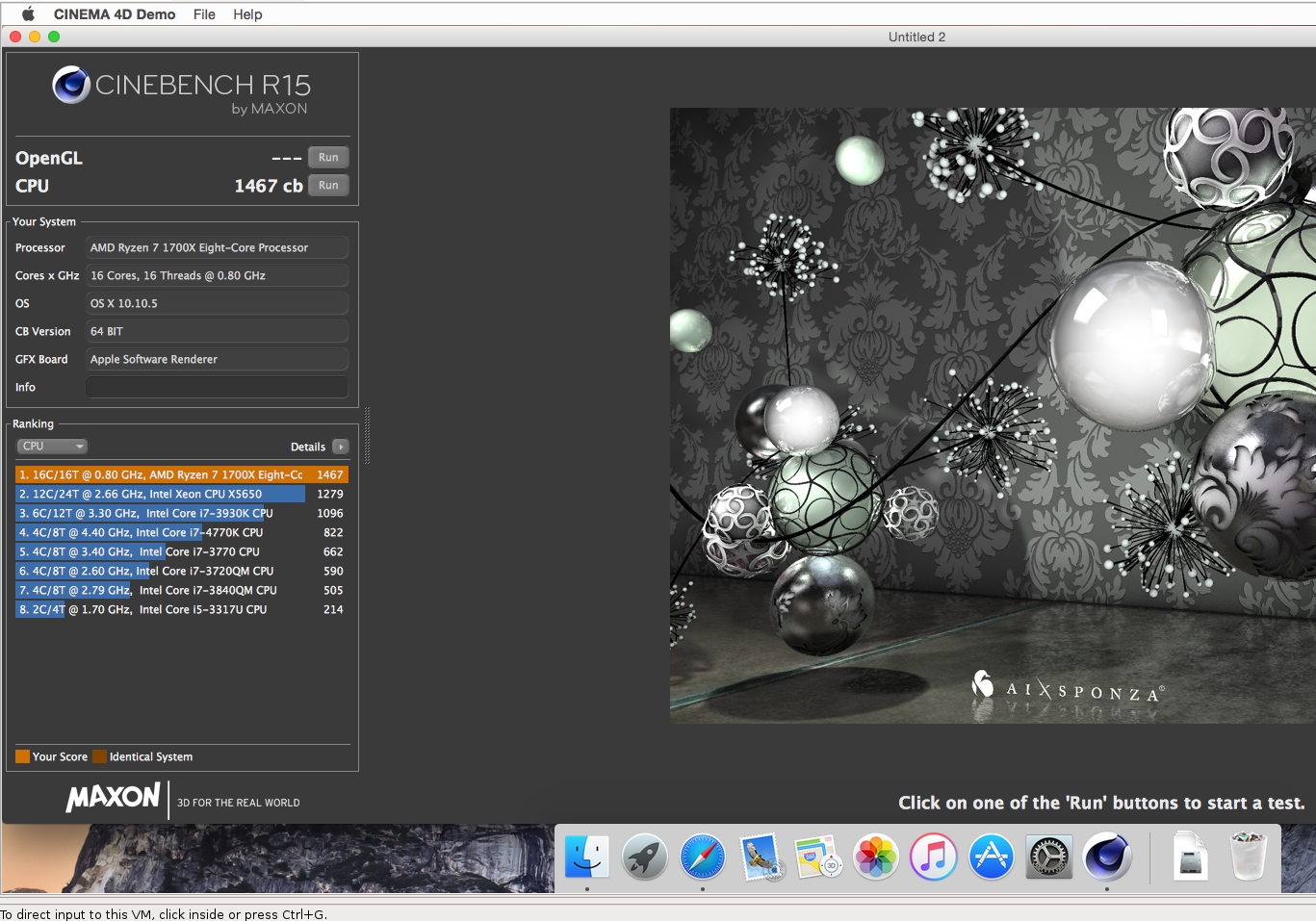Click the brown Identical System legend swatch
This screenshot has width=1316, height=921.
click(99, 756)
